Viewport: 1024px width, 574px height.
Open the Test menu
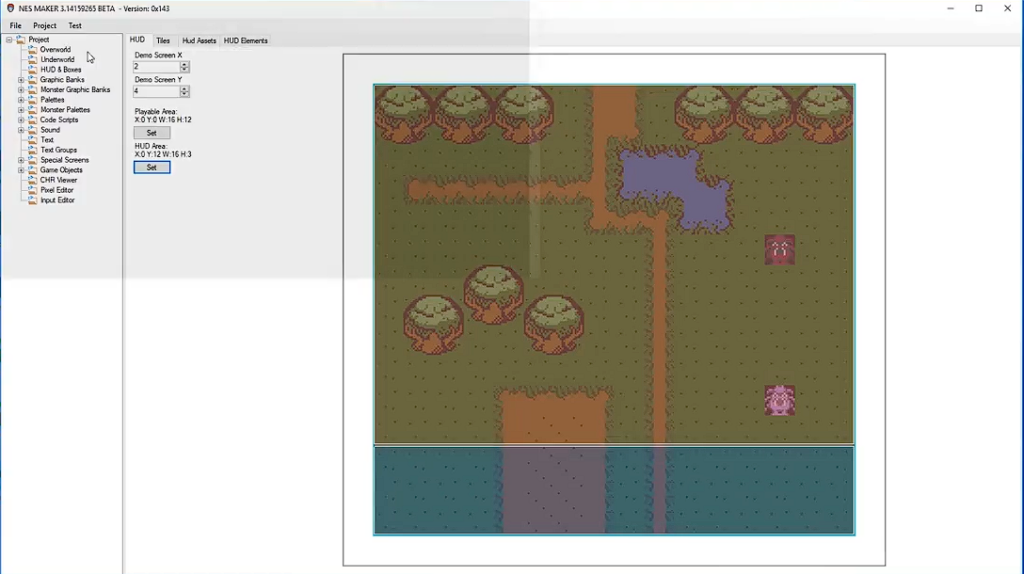click(x=75, y=25)
